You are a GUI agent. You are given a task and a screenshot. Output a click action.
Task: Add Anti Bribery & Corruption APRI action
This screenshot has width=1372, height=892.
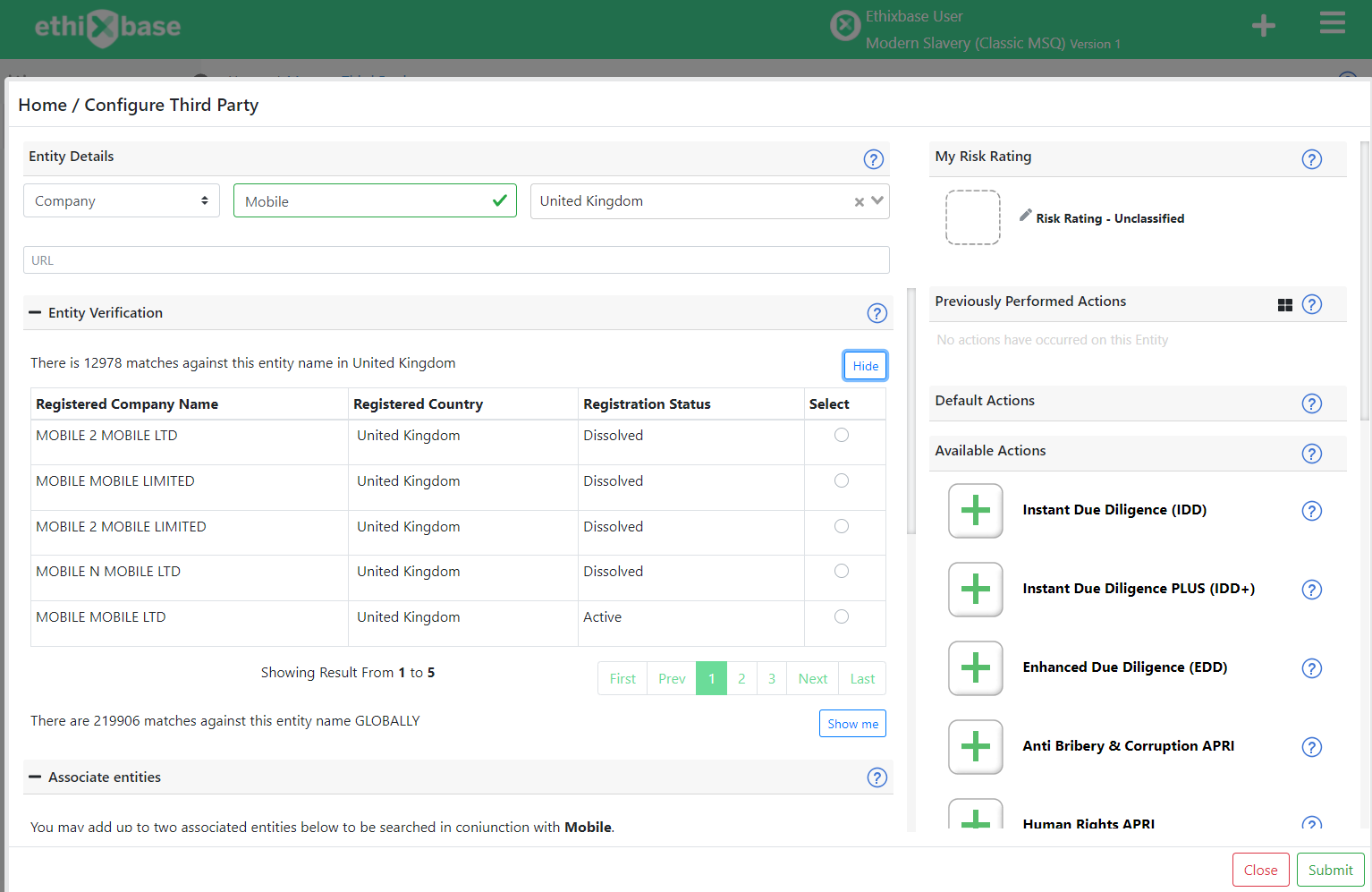click(975, 746)
